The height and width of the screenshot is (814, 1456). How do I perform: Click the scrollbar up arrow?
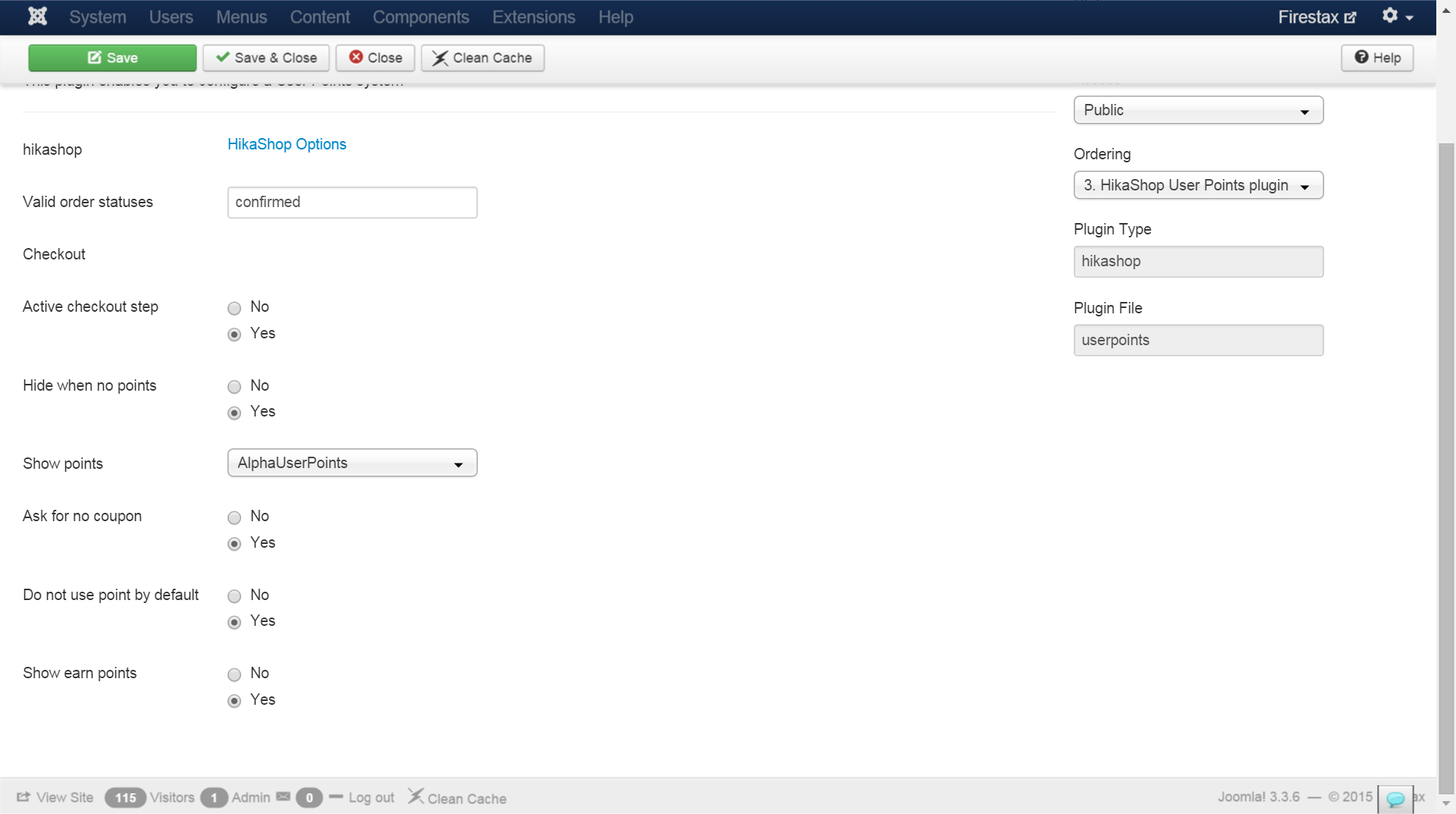tap(1446, 9)
